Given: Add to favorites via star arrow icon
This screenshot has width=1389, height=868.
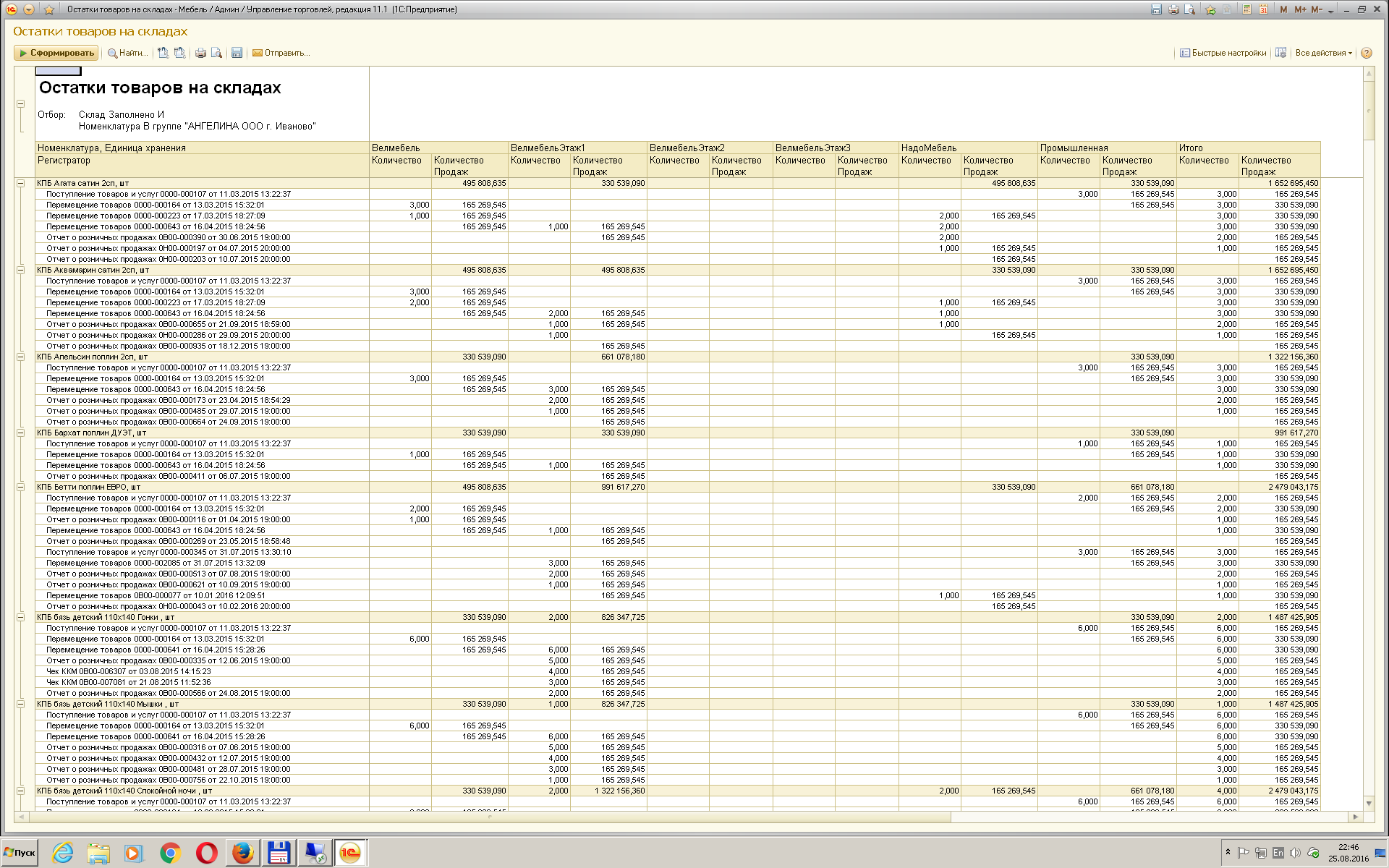Looking at the screenshot, I should (1211, 9).
